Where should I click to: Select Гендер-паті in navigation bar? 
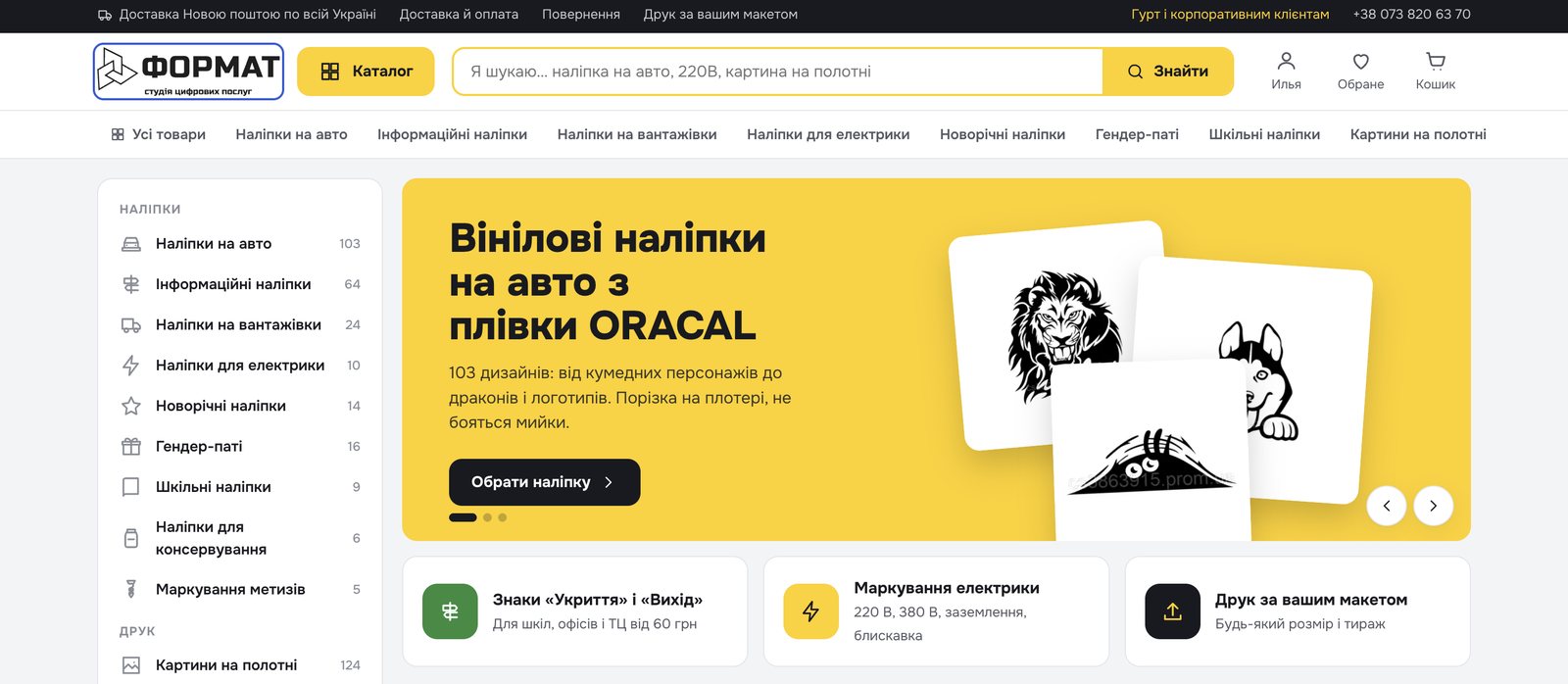pyautogui.click(x=1137, y=134)
